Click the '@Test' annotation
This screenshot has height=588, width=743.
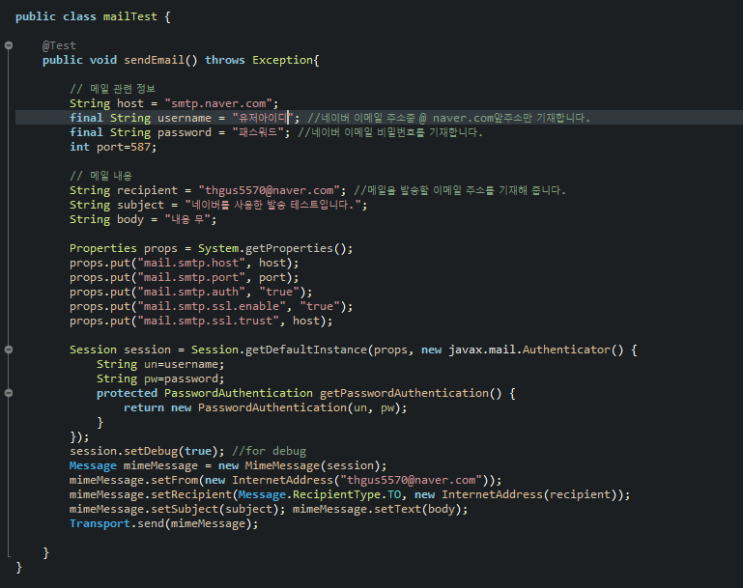pyautogui.click(x=59, y=45)
